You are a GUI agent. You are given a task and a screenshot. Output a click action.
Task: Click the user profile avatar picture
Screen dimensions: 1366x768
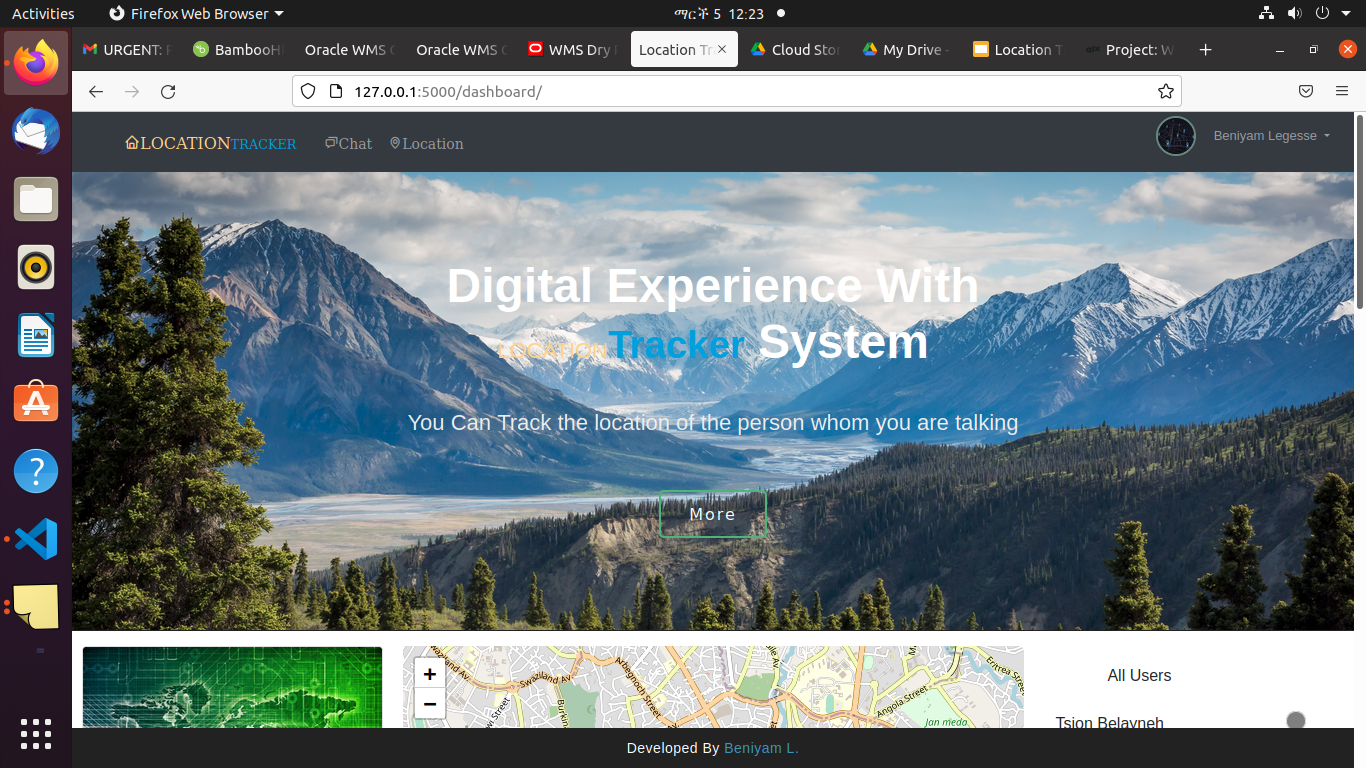pos(1175,136)
